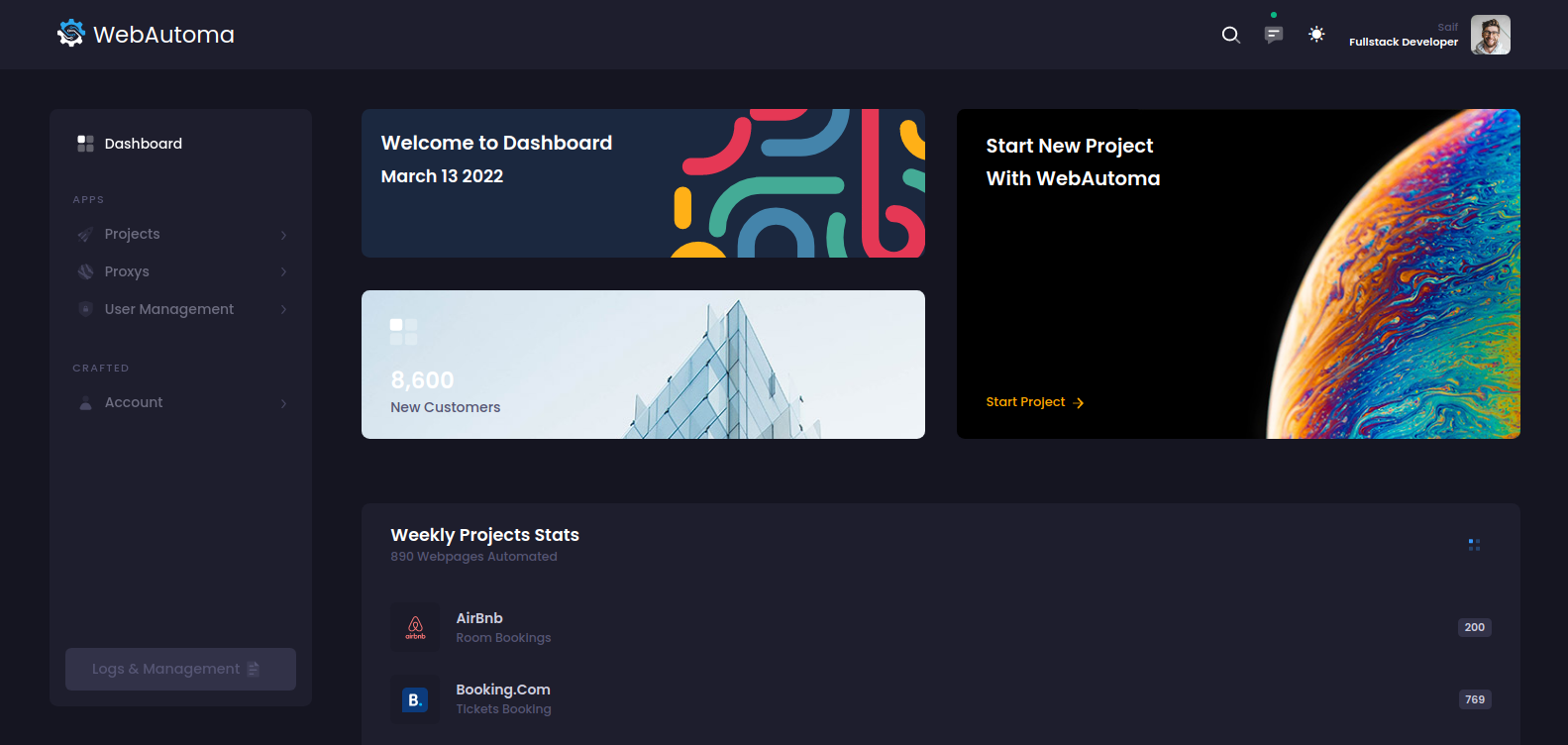1568x745 pixels.
Task: Toggle the light/dark theme sun icon
Action: 1316,35
